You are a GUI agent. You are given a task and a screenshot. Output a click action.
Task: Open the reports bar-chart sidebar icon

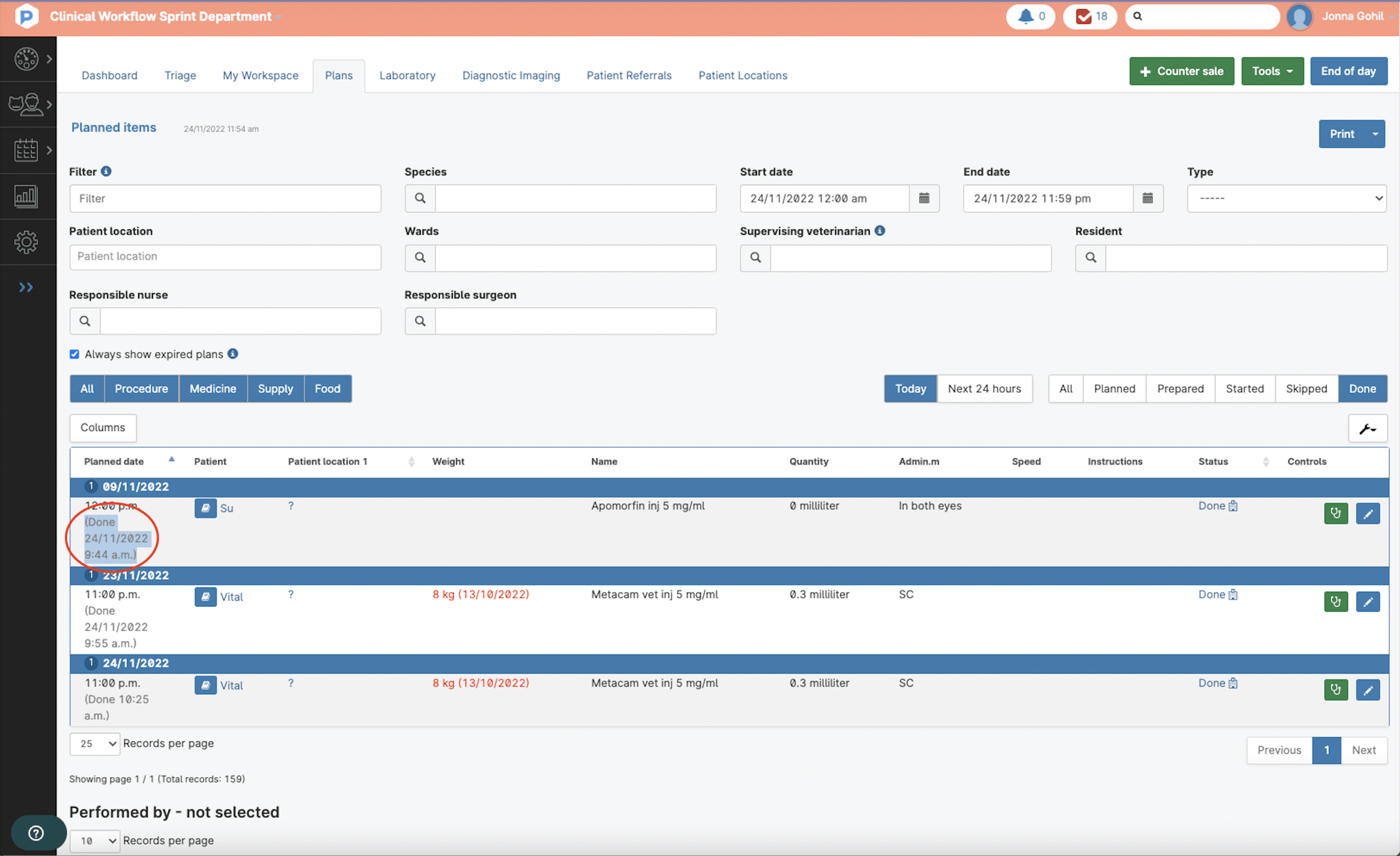(26, 196)
